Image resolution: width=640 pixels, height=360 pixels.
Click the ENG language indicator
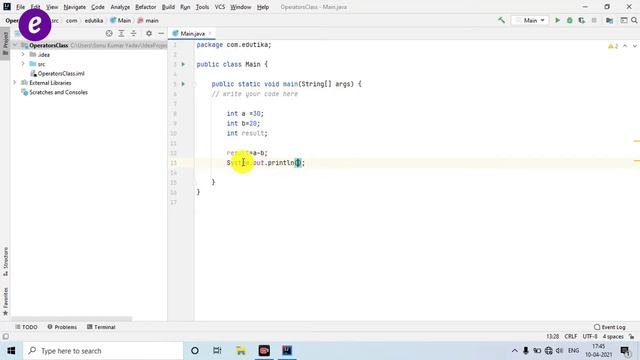[x=573, y=351]
